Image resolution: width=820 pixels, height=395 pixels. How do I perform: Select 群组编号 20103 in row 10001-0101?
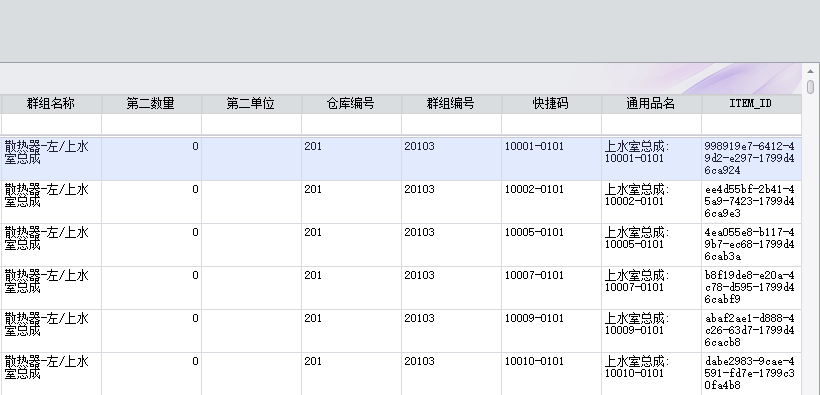coord(451,159)
